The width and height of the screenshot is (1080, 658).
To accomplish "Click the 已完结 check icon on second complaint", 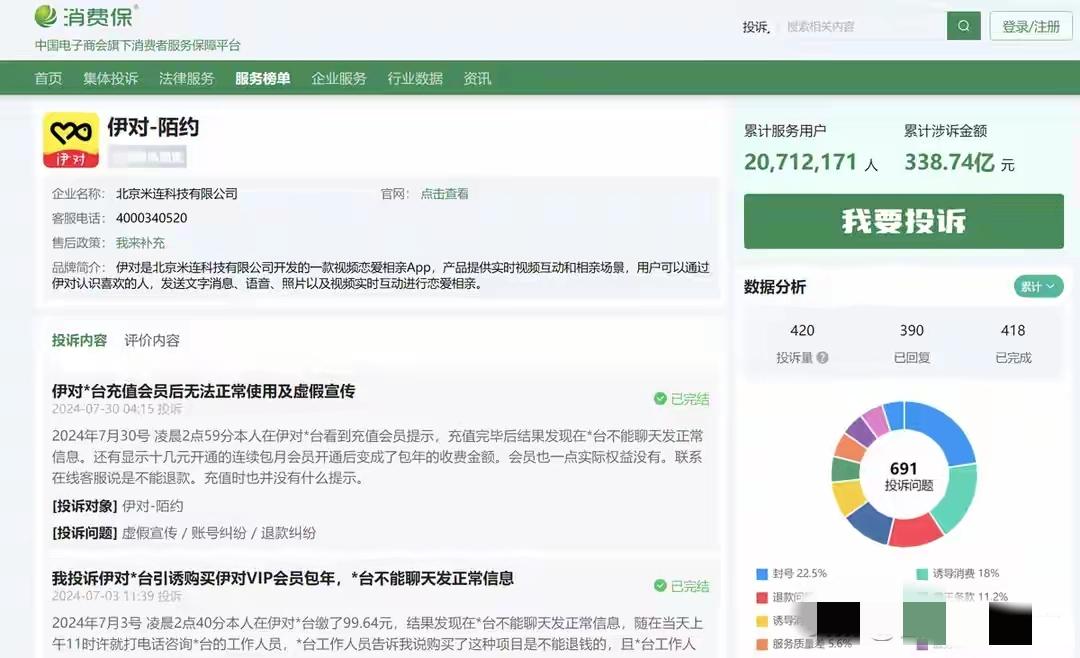I will tap(660, 586).
